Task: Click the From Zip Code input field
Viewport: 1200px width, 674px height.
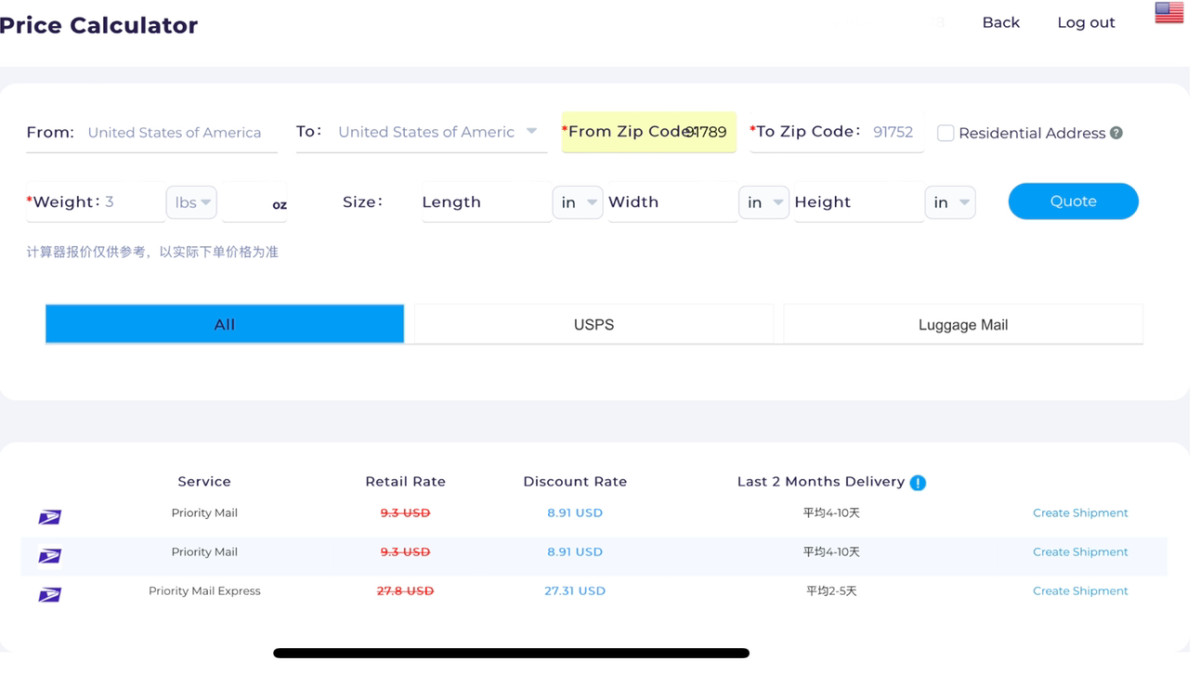Action: [x=705, y=132]
